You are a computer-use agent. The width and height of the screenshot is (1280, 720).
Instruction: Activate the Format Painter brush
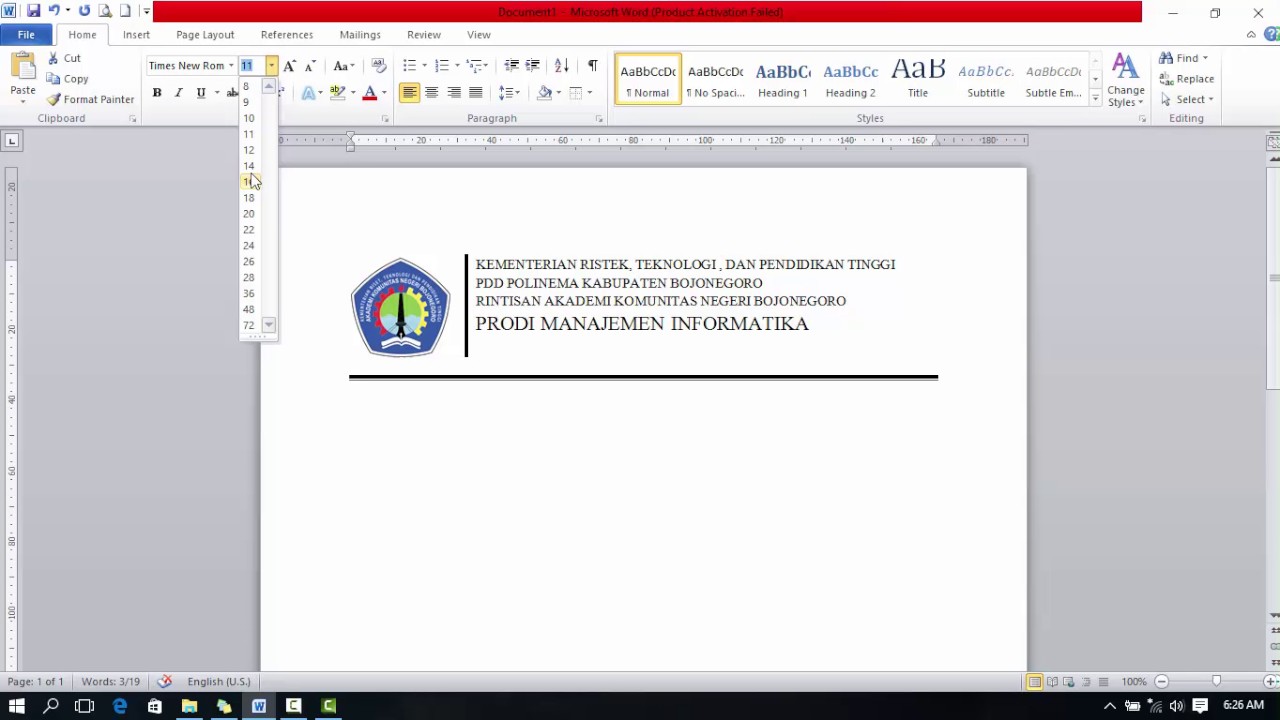tap(90, 99)
